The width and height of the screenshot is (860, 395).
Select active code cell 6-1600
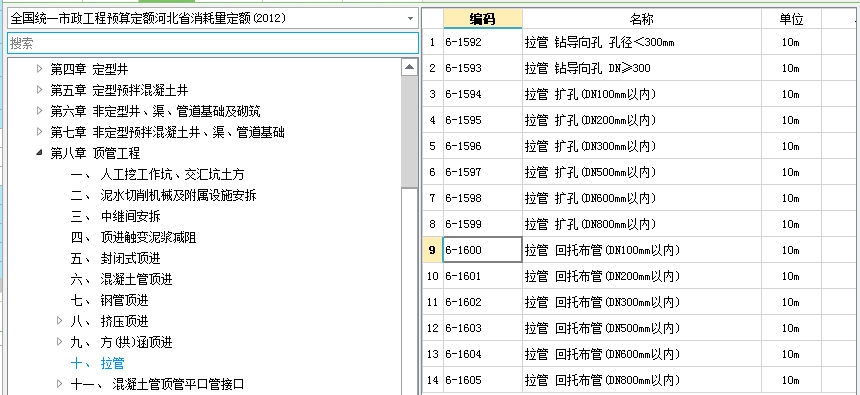coord(483,250)
